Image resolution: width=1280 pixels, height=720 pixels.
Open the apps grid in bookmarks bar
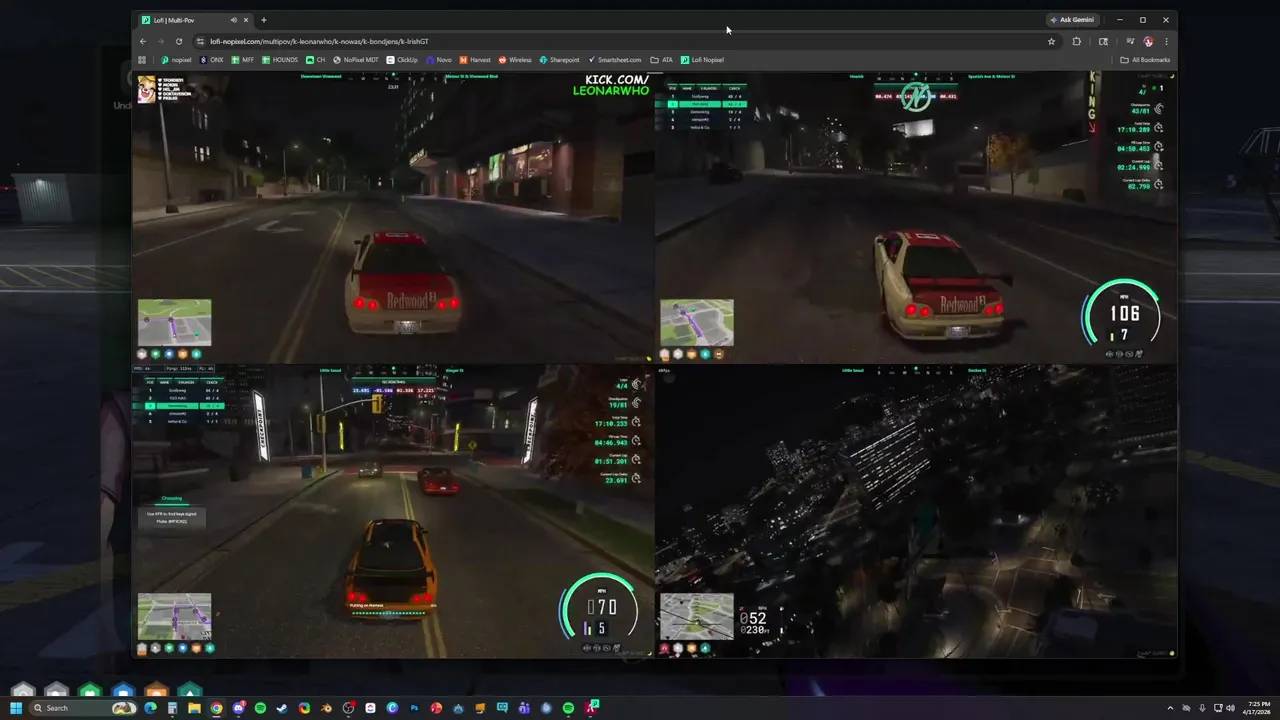coord(142,60)
